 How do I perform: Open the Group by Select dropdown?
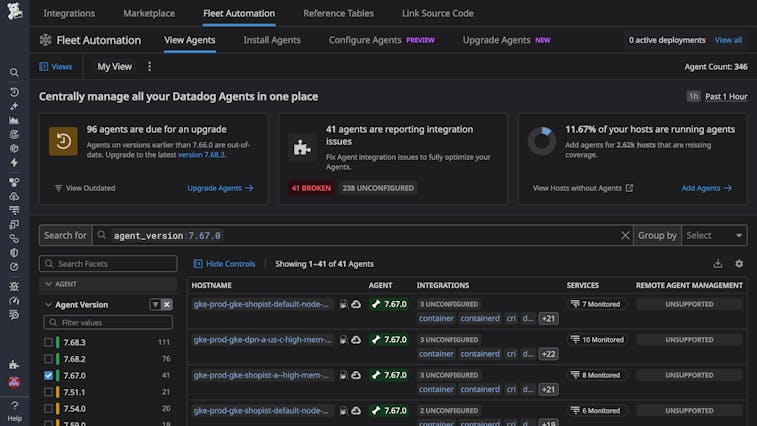click(714, 235)
